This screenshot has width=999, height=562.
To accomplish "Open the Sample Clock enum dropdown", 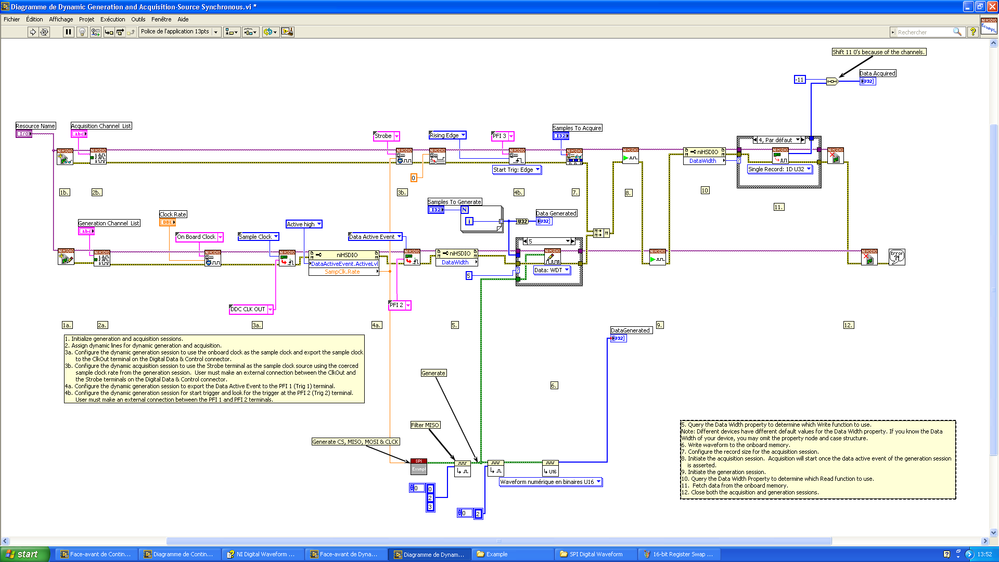I will point(276,236).
